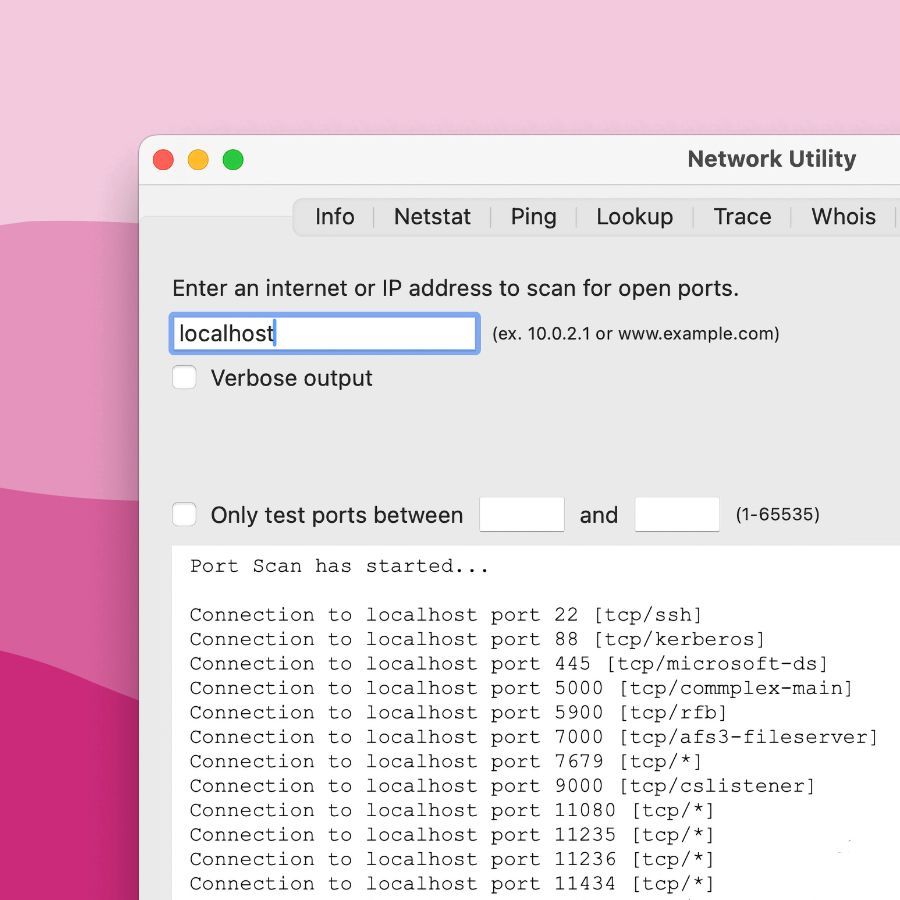The width and height of the screenshot is (900, 900).
Task: Go to the Lookup tab
Action: point(634,217)
